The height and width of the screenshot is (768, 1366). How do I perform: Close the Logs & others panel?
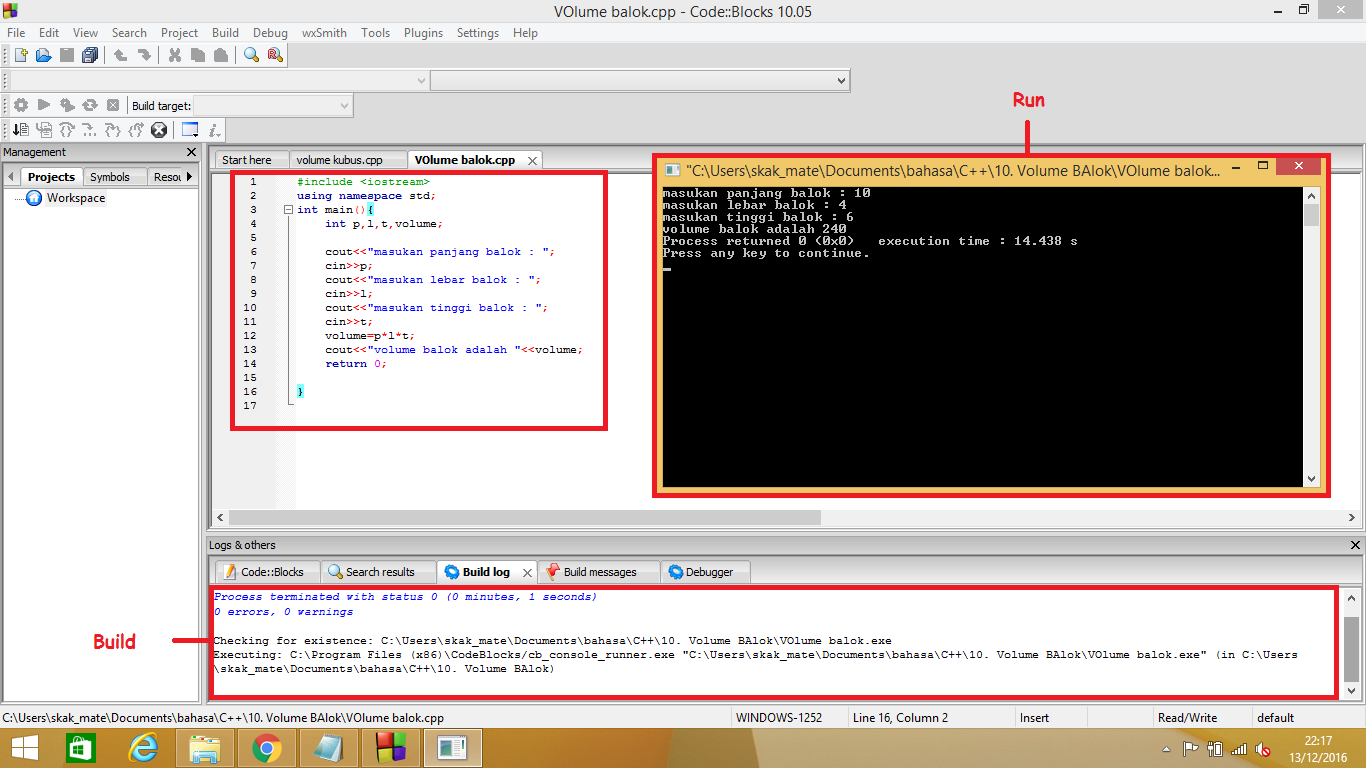coord(1355,545)
